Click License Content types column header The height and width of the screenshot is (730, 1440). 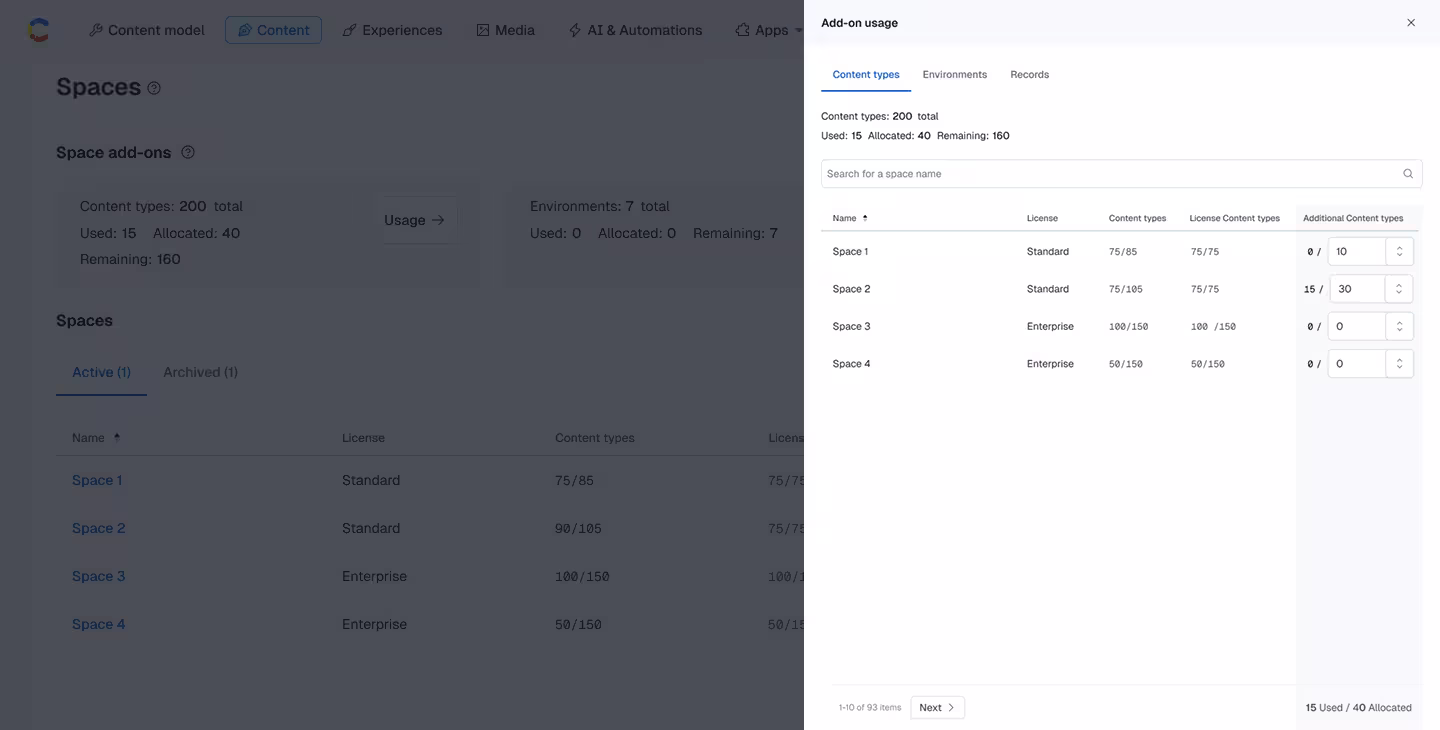tap(1234, 218)
